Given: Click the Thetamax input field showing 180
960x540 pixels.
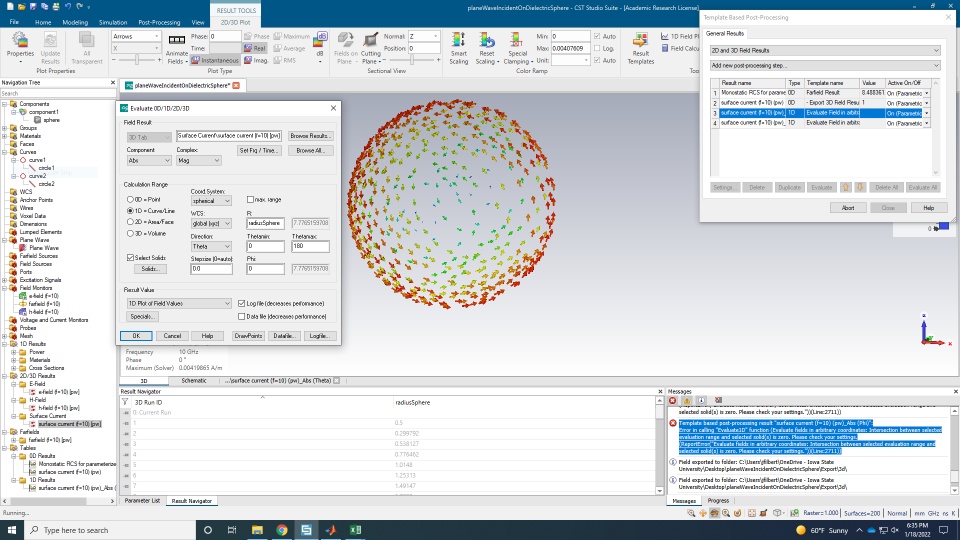Looking at the screenshot, I should pyautogui.click(x=310, y=246).
